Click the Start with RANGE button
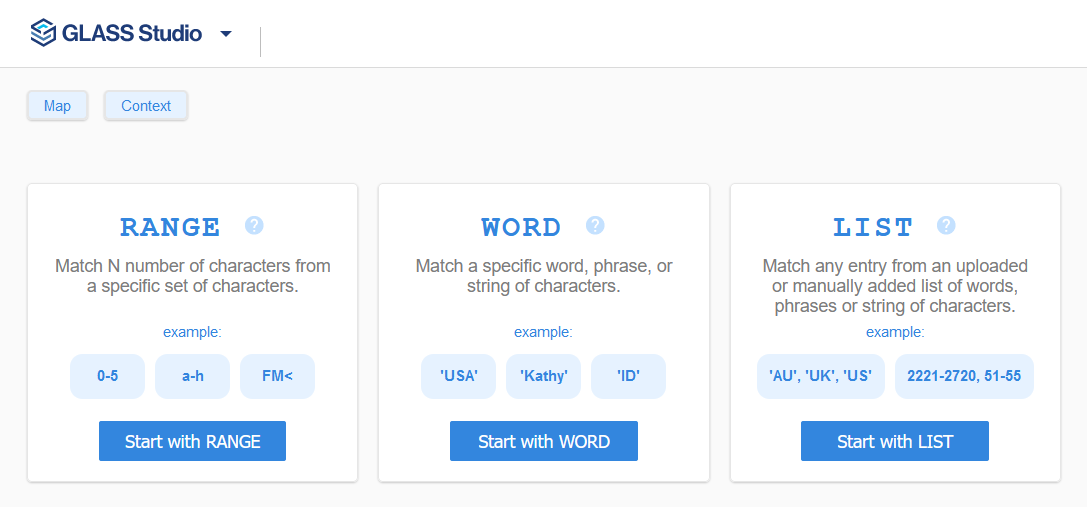1087x507 pixels. pos(193,441)
